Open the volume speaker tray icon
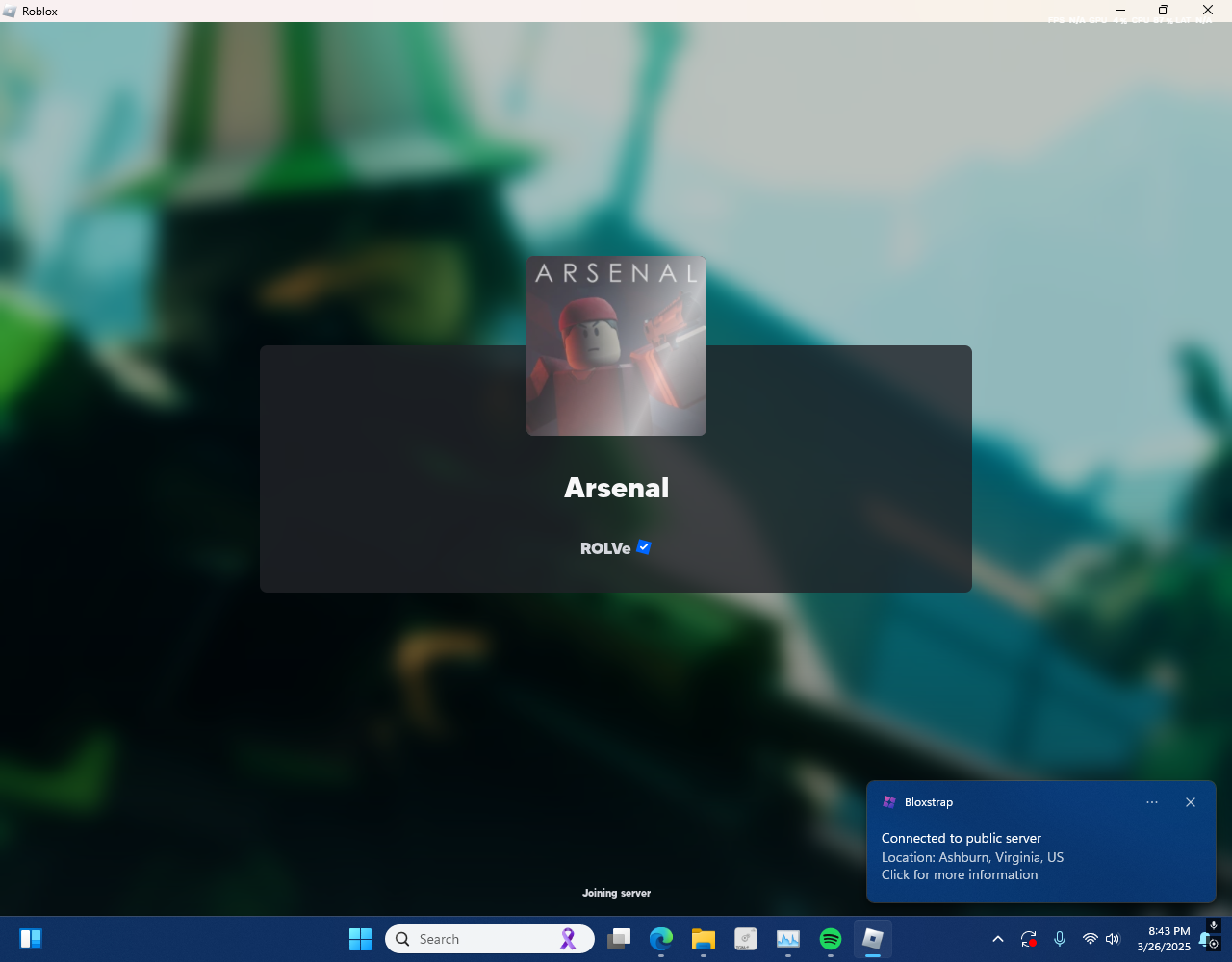 pos(1113,939)
